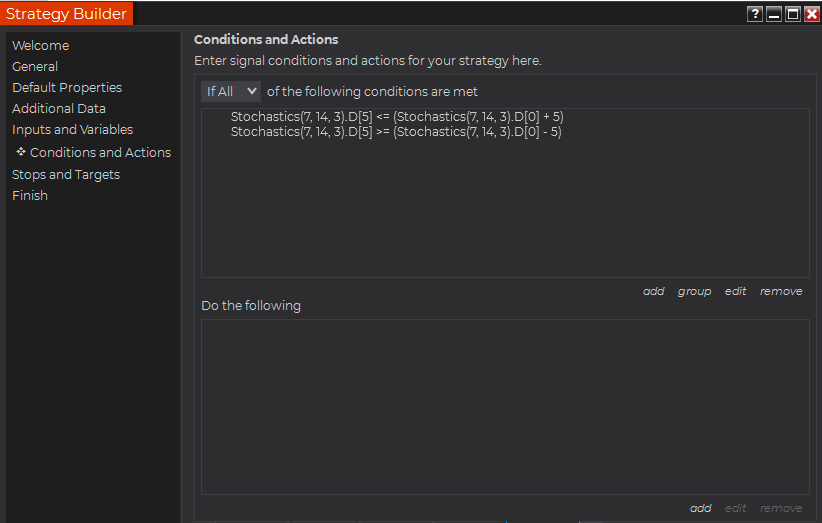This screenshot has width=822, height=523.
Task: Select Default Properties in sidebar
Action: coord(67,87)
